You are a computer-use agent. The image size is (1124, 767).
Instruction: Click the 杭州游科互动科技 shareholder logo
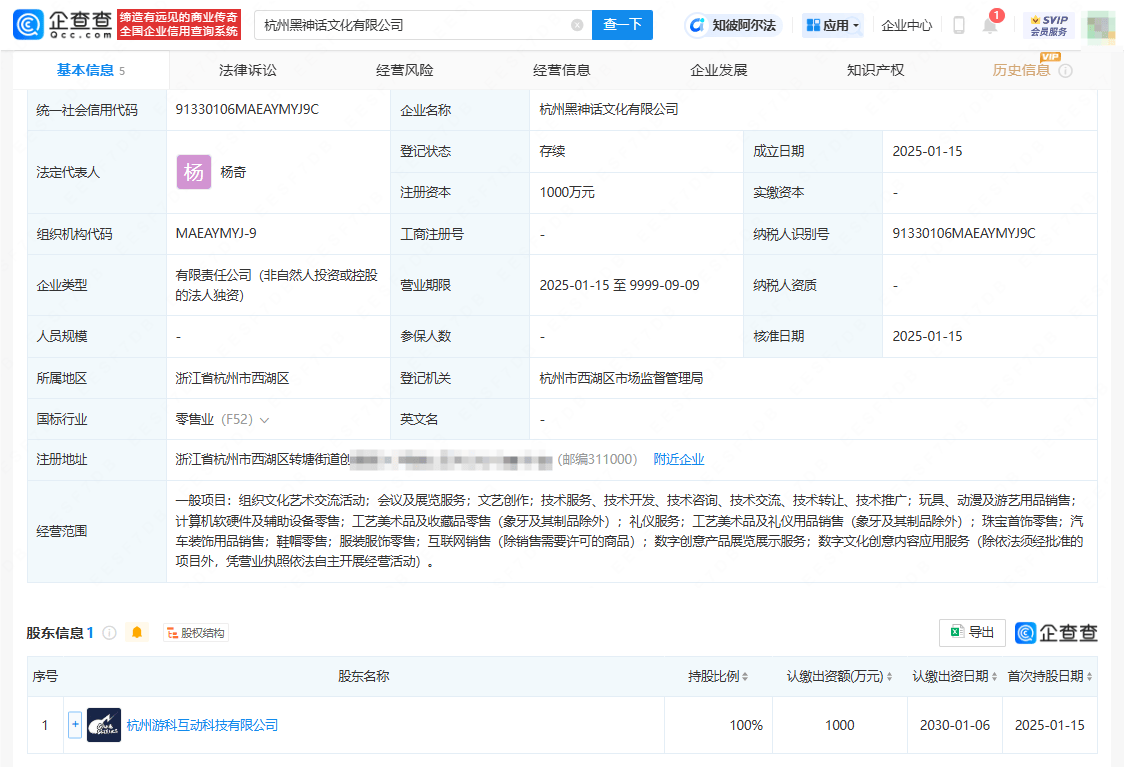[x=104, y=725]
